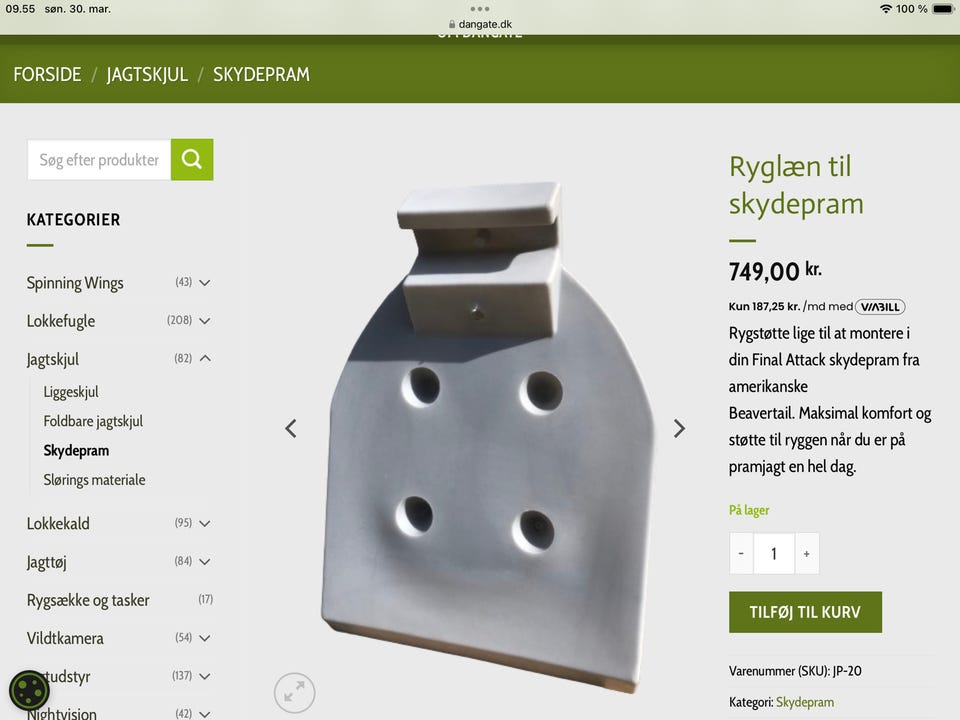This screenshot has width=960, height=720.
Task: Click the ViaBill logo badge
Action: point(880,307)
